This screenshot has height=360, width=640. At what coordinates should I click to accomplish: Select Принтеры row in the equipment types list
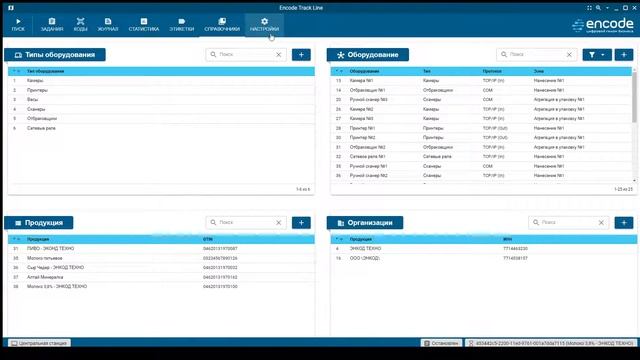pos(161,90)
